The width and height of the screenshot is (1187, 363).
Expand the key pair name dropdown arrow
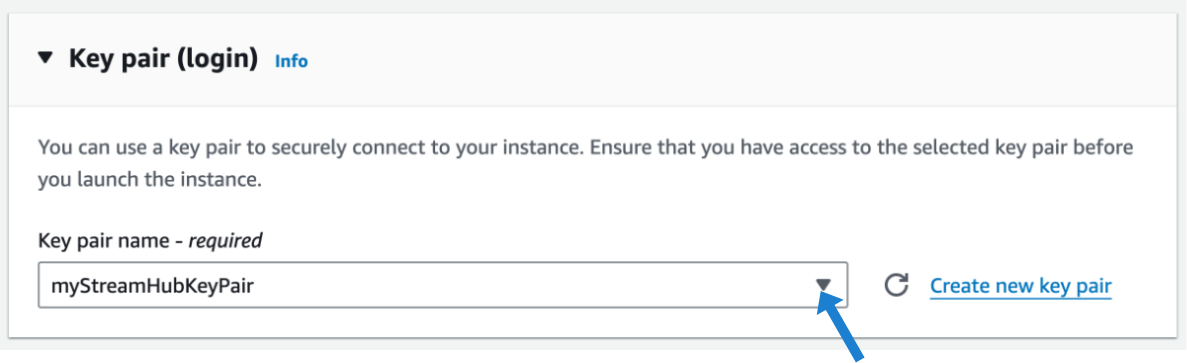pos(824,285)
